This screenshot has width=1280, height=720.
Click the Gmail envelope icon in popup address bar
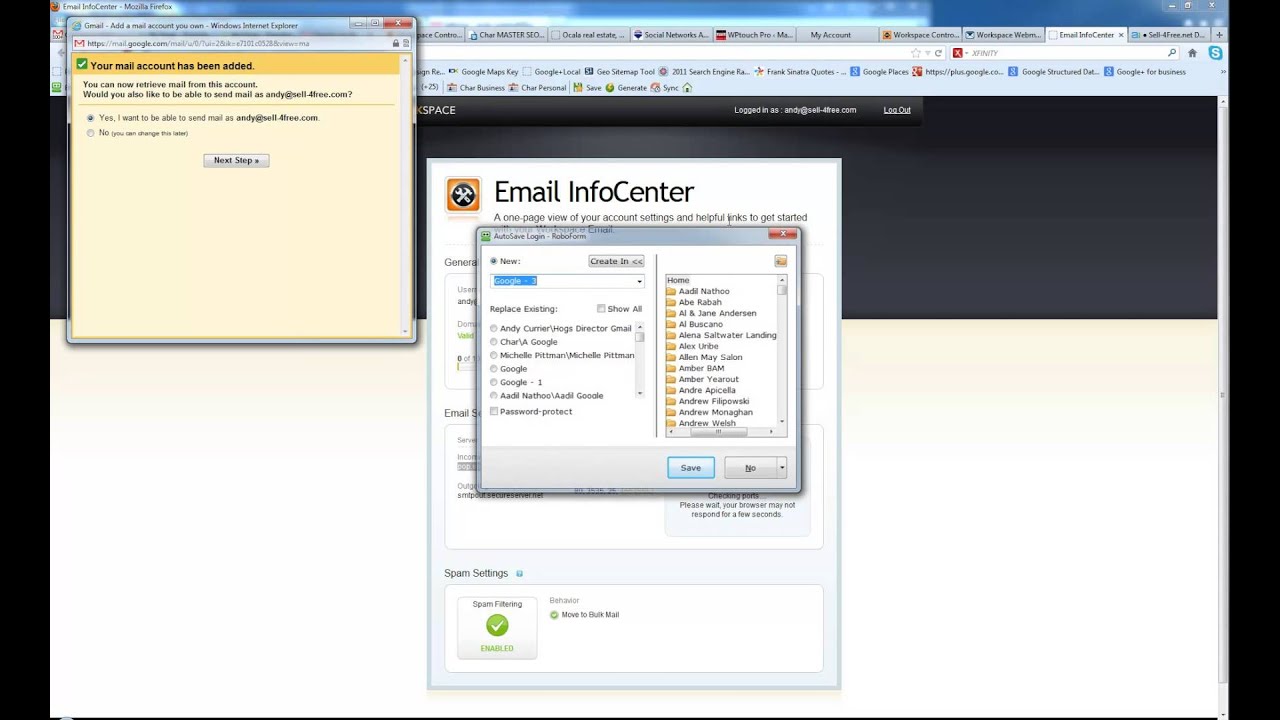coord(79,43)
